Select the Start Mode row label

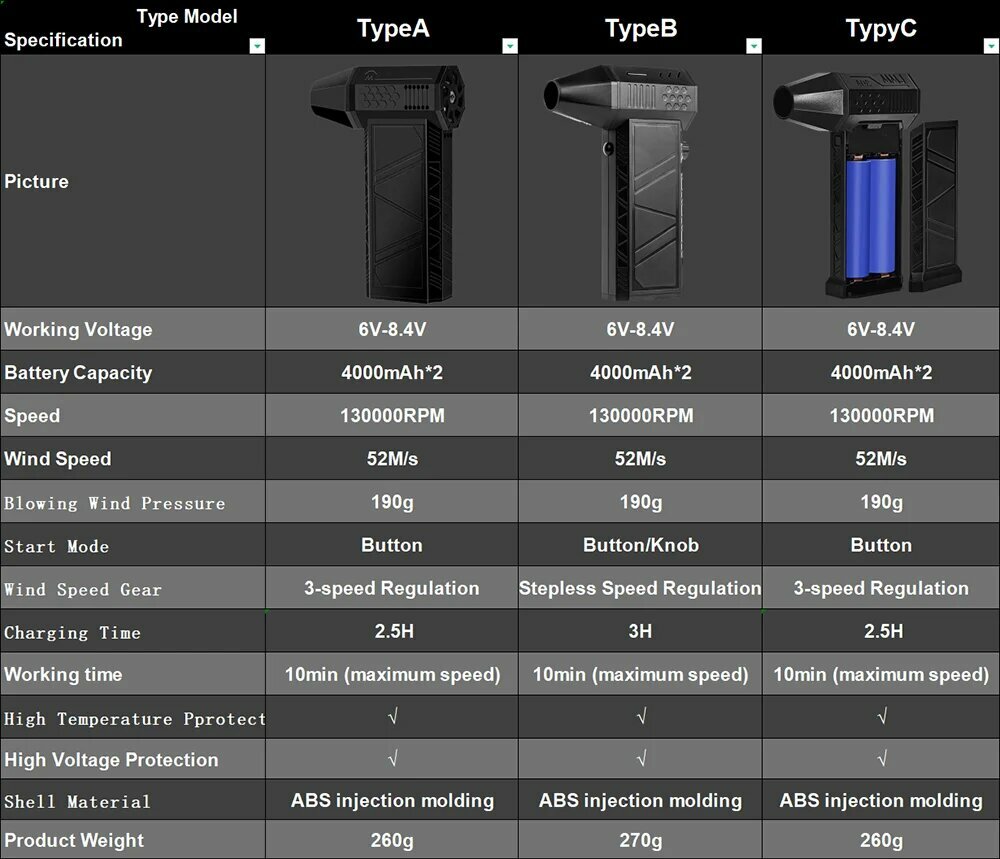coord(56,547)
